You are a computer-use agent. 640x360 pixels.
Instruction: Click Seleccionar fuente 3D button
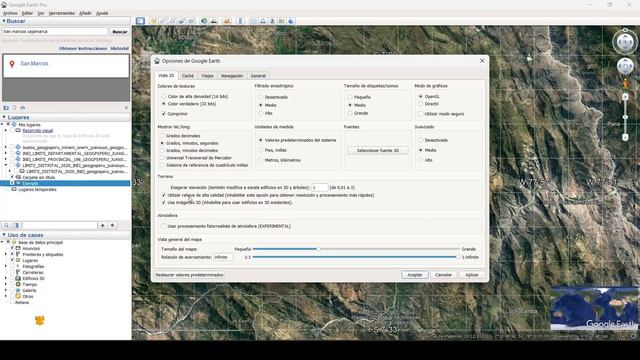pos(378,151)
